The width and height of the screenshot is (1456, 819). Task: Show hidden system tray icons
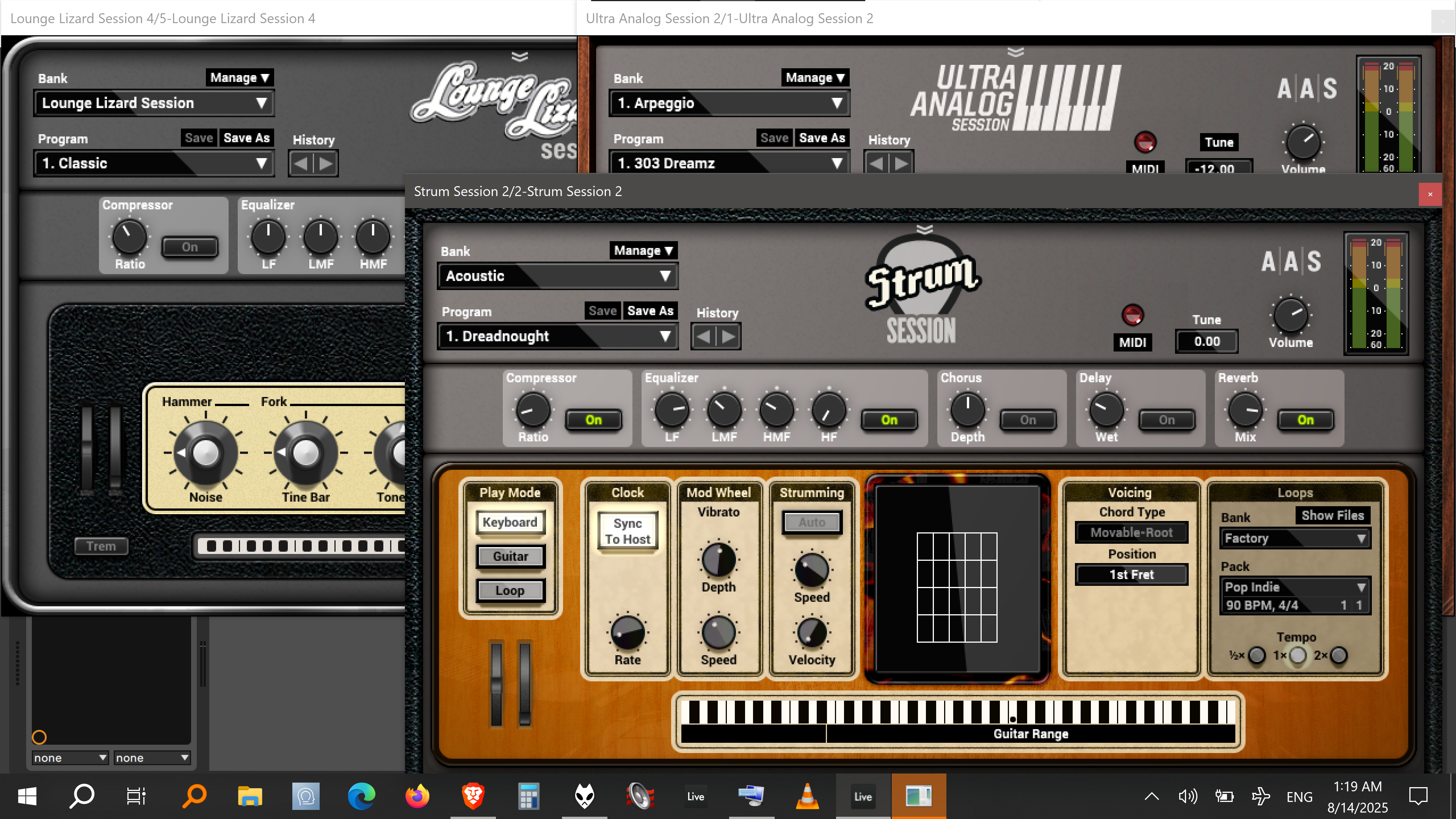click(1152, 796)
